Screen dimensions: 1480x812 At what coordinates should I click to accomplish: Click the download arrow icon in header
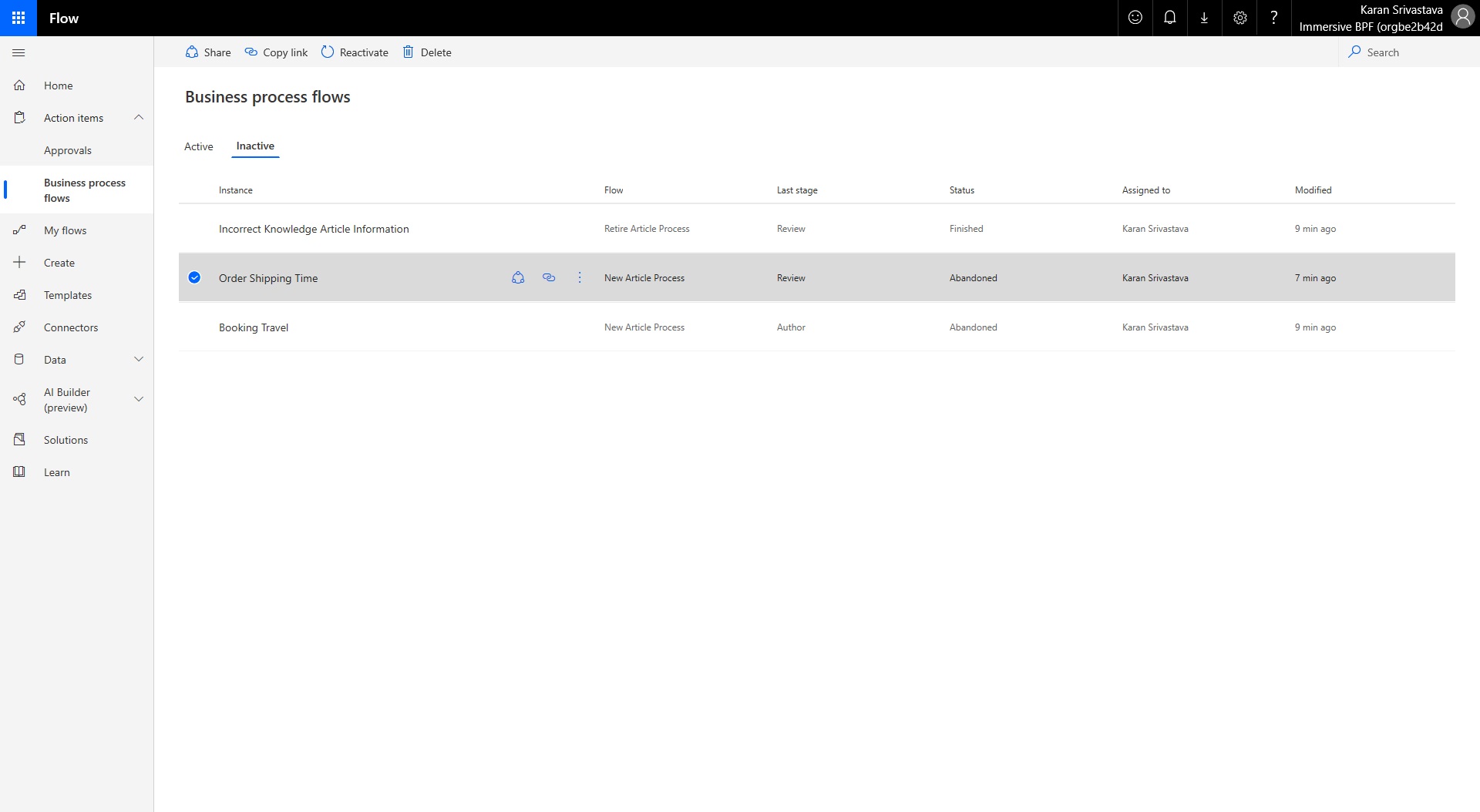pyautogui.click(x=1204, y=18)
